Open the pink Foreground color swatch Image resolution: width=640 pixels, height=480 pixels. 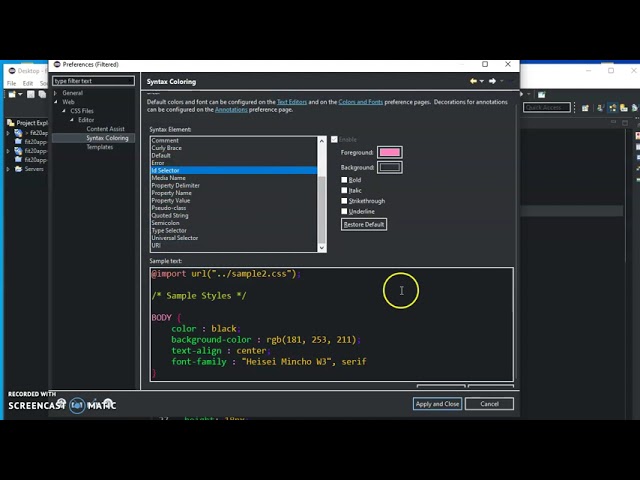(390, 152)
